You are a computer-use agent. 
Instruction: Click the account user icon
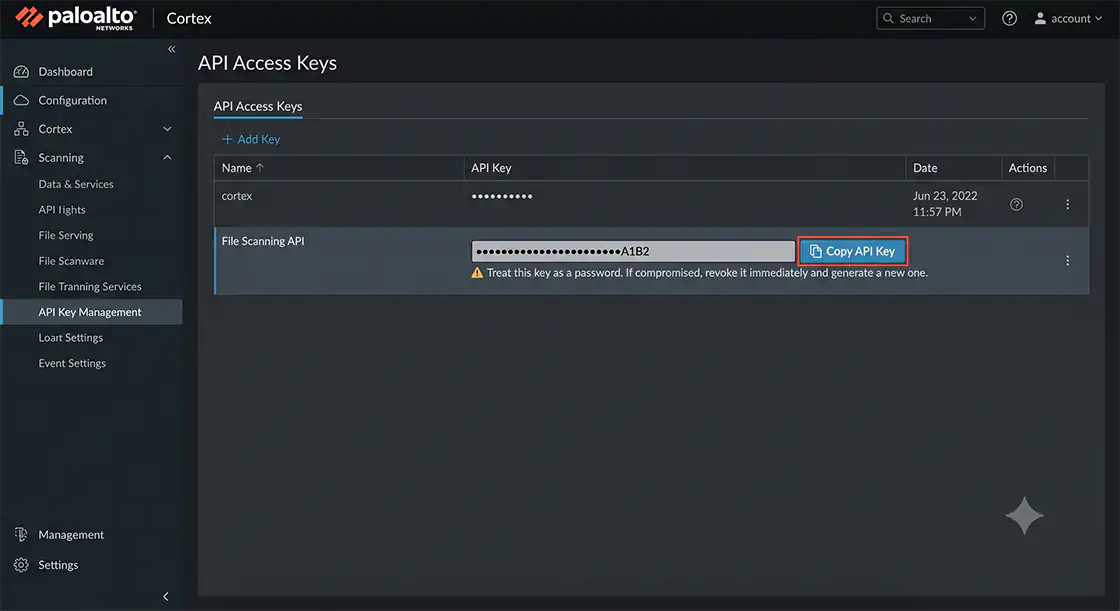[x=1040, y=19]
